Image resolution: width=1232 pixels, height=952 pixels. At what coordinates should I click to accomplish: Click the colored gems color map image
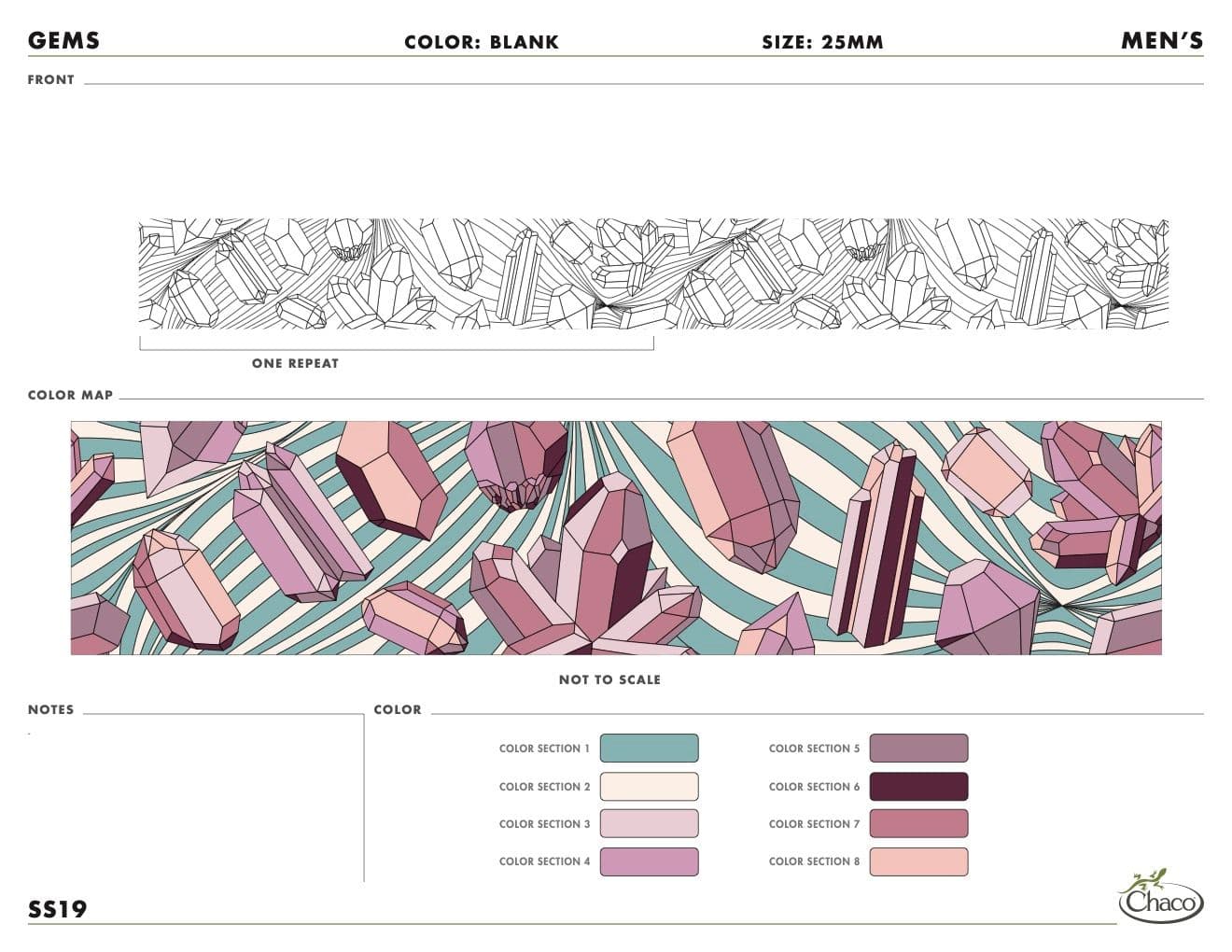pos(616,538)
